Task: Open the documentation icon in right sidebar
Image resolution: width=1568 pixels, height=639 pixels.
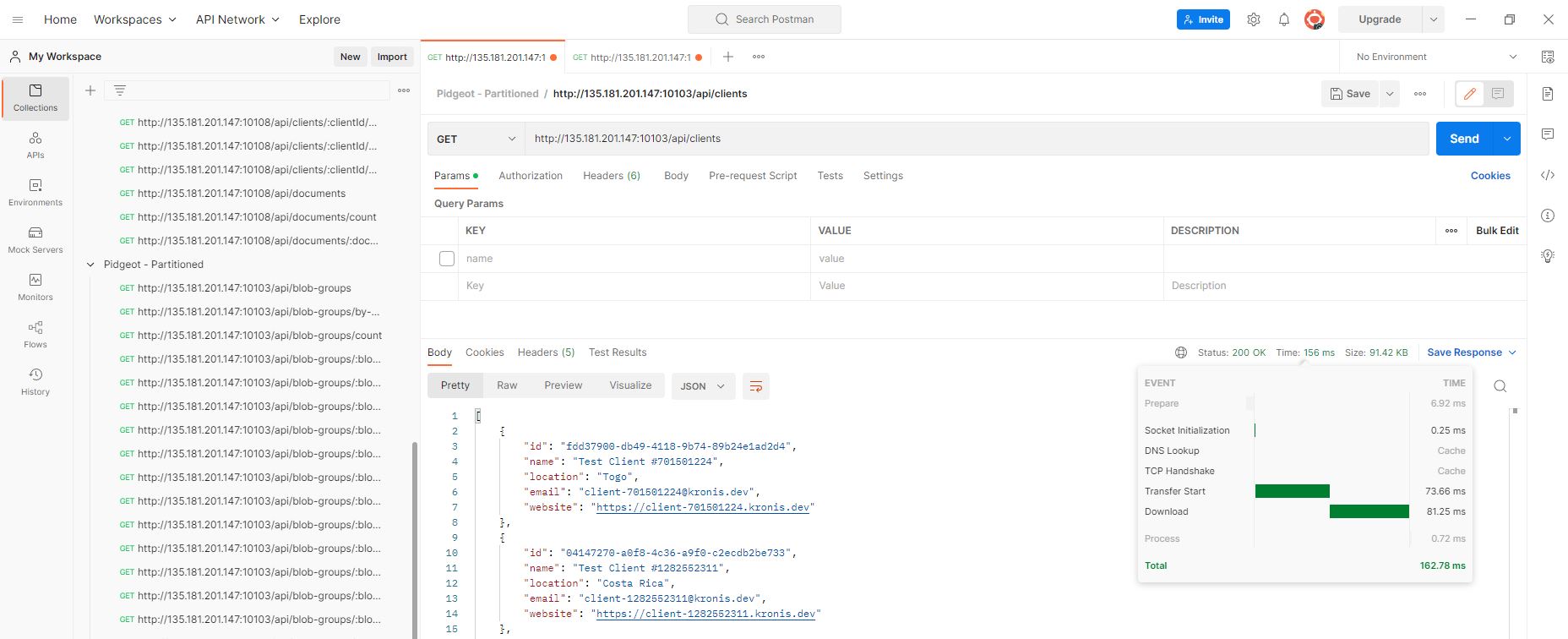Action: [1548, 94]
